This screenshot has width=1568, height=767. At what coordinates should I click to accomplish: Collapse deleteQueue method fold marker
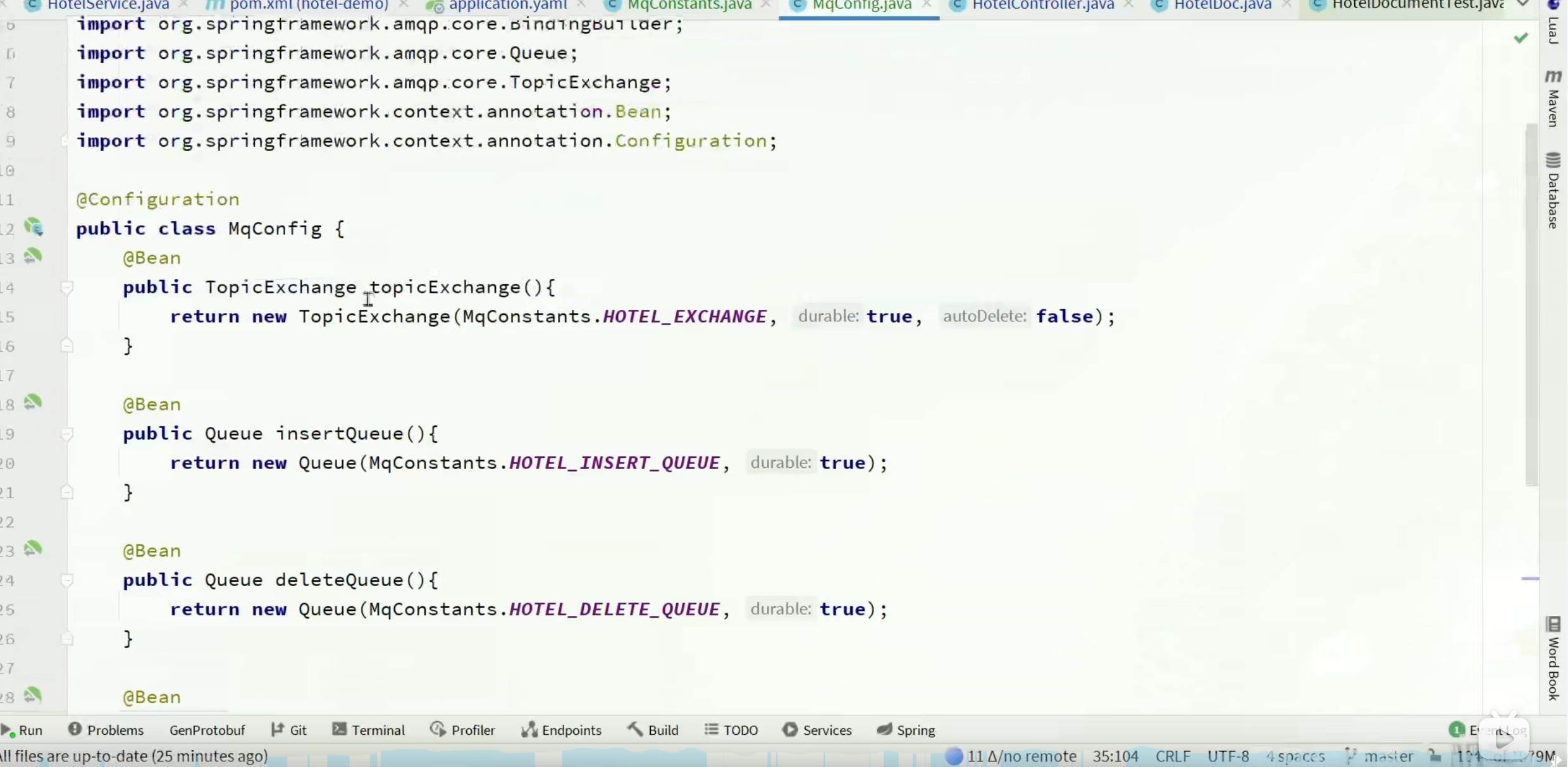point(66,580)
